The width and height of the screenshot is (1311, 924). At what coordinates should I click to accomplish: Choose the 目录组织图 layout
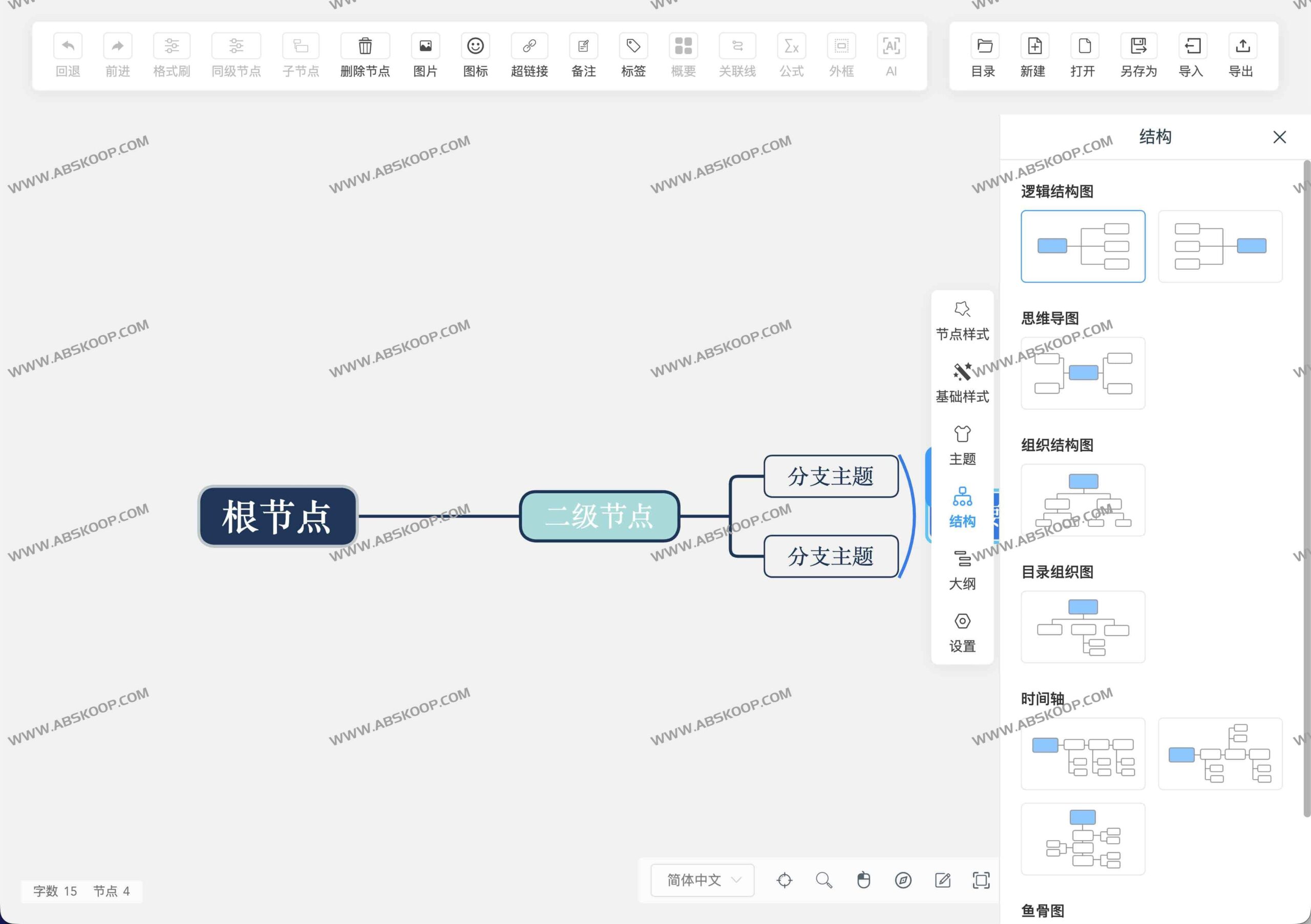click(1083, 627)
